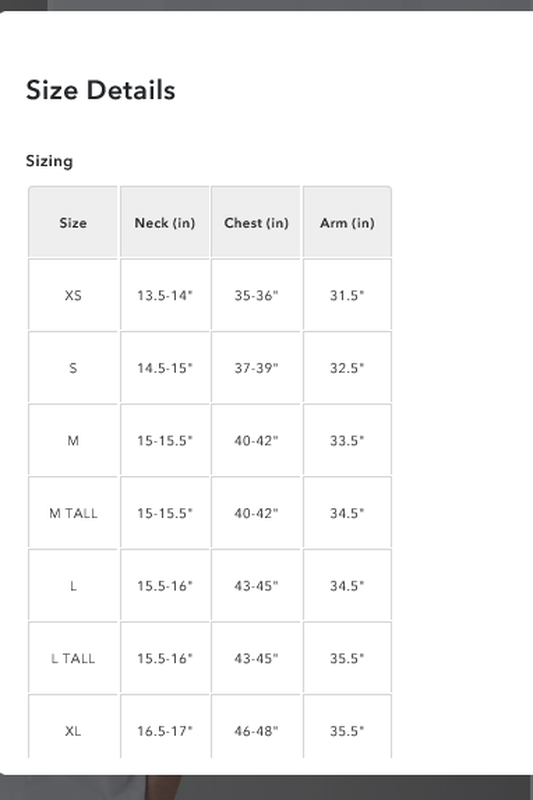533x800 pixels.
Task: Click the Arm (in) column header
Action: point(347,222)
